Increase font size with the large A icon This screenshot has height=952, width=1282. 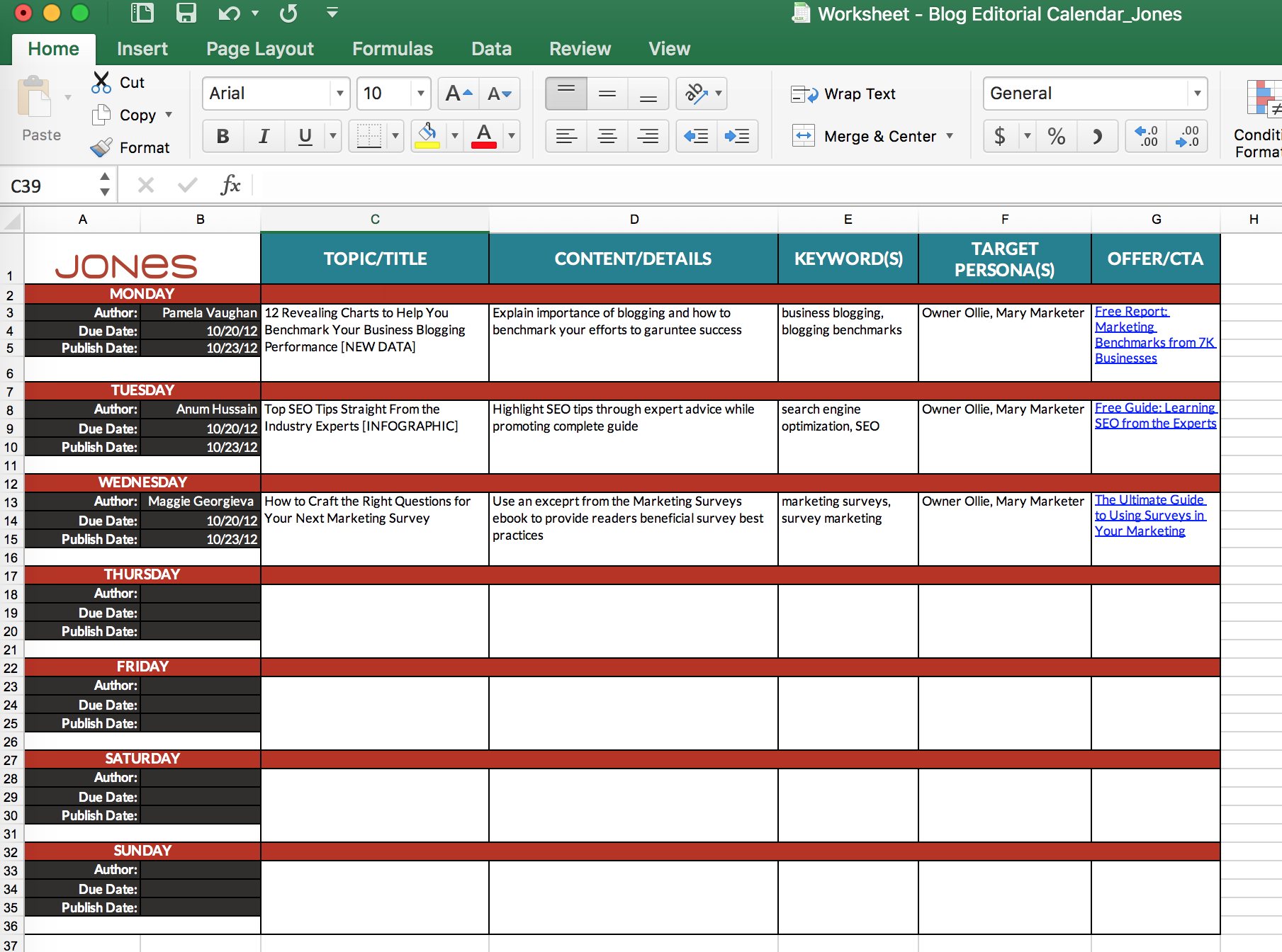point(459,93)
